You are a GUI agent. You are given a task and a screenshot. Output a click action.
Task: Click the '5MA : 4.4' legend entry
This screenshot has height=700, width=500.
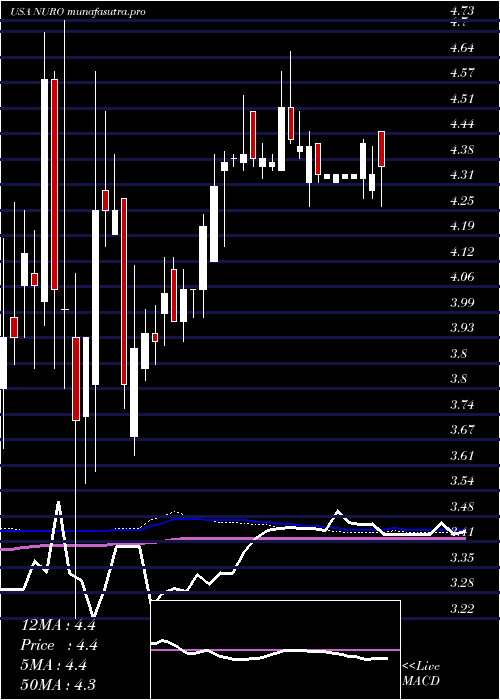pyautogui.click(x=54, y=665)
